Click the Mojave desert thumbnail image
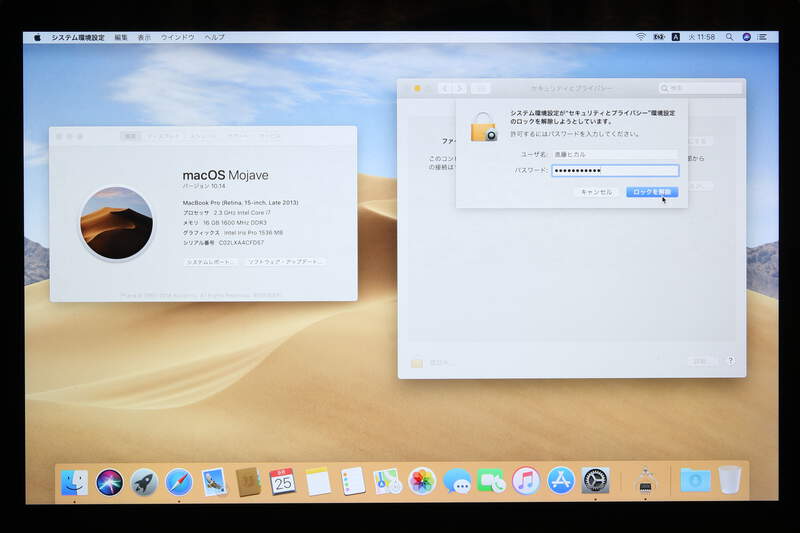This screenshot has width=800, height=533. click(116, 223)
